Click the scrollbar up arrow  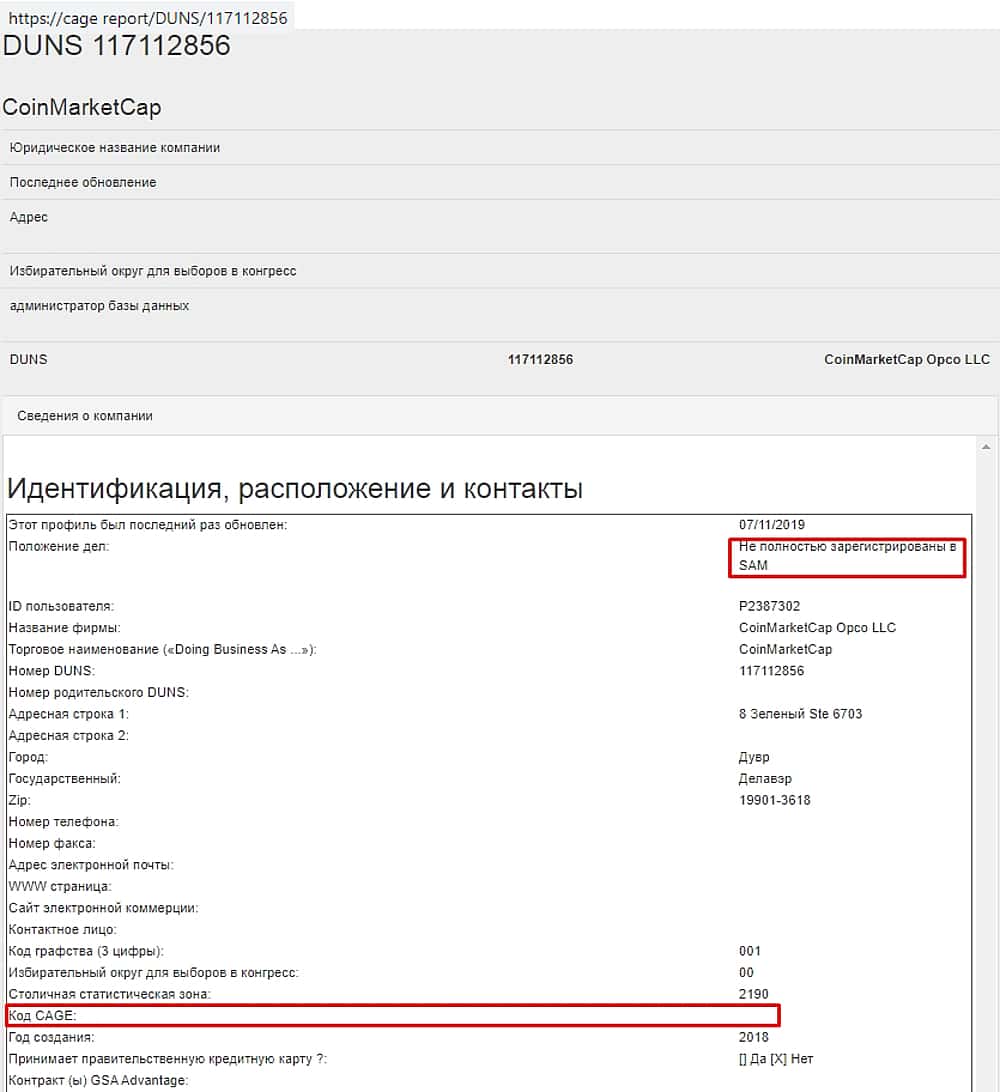click(987, 447)
